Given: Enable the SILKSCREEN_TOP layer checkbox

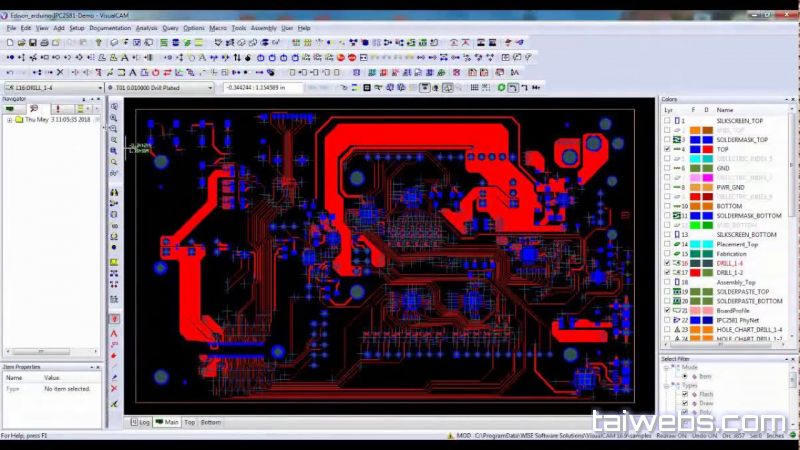Looking at the screenshot, I should point(667,120).
